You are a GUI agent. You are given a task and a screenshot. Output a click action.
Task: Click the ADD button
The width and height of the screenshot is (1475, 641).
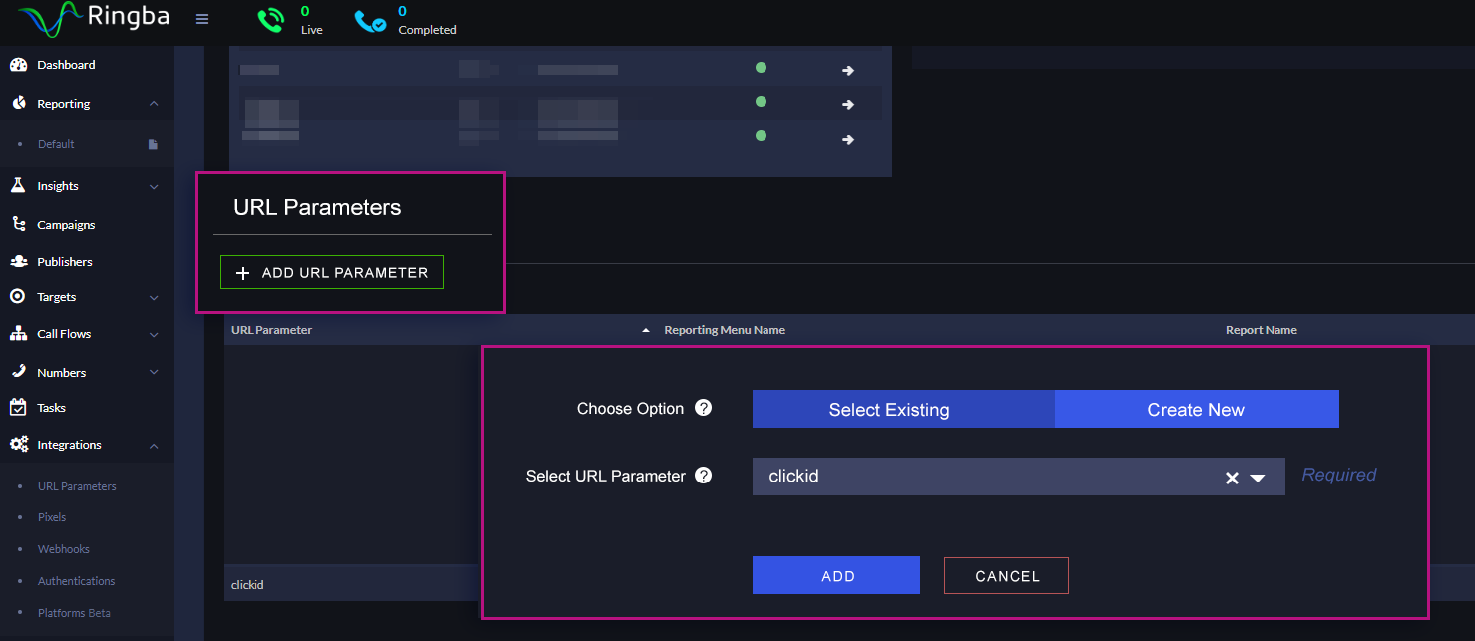[836, 575]
